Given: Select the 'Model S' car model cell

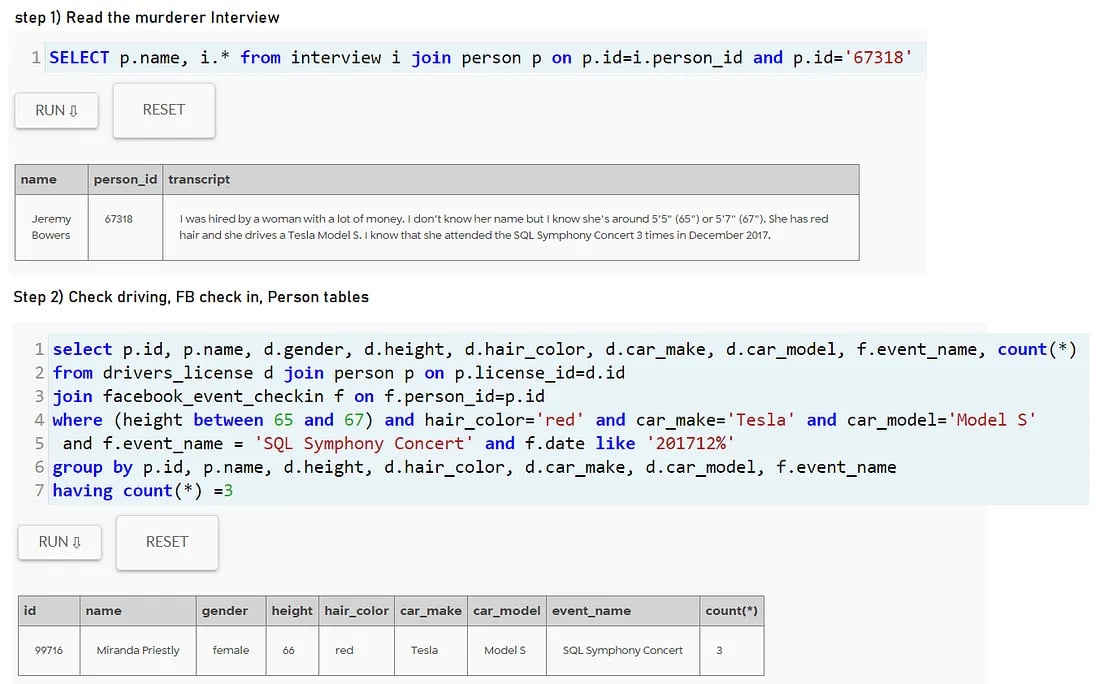Looking at the screenshot, I should 507,650.
